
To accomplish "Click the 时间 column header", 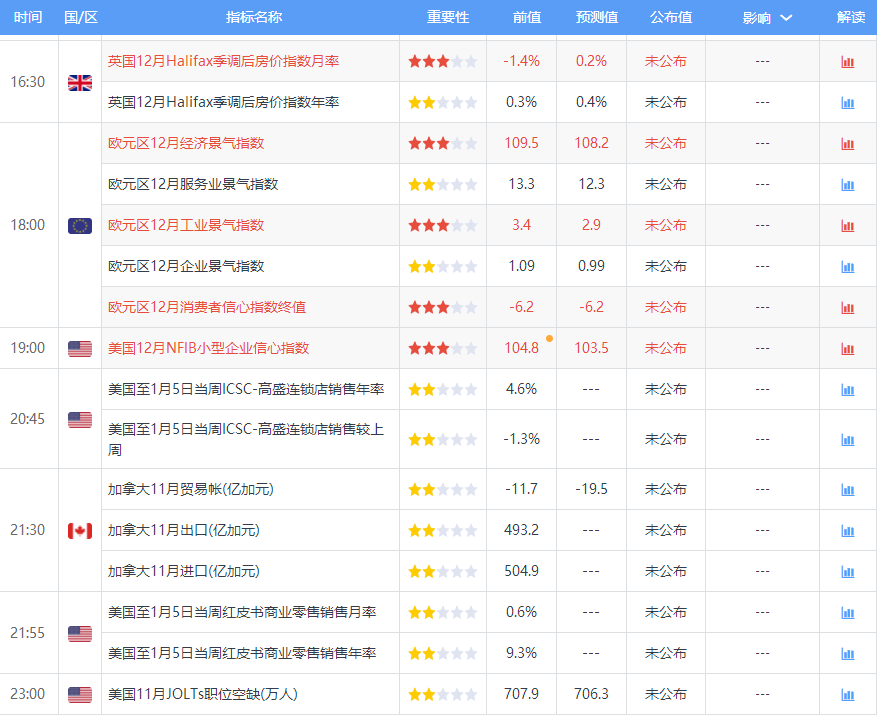I will [28, 16].
